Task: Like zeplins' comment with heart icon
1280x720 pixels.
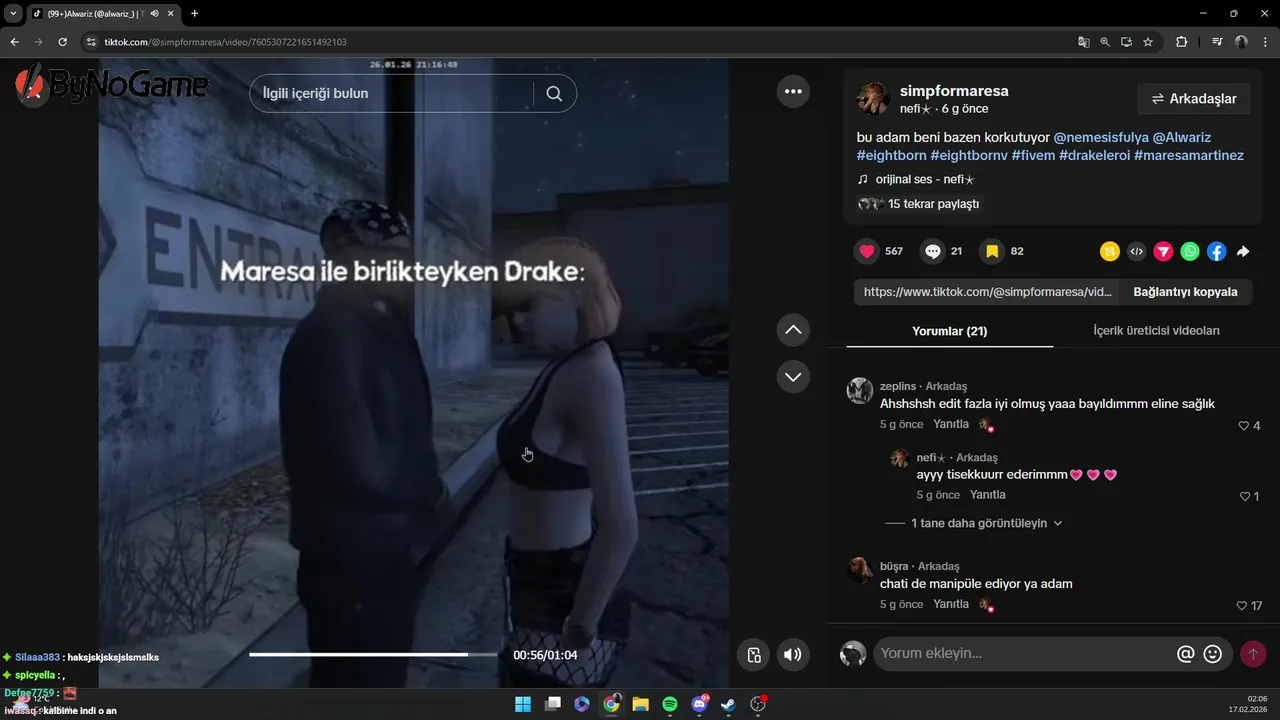Action: point(1244,426)
